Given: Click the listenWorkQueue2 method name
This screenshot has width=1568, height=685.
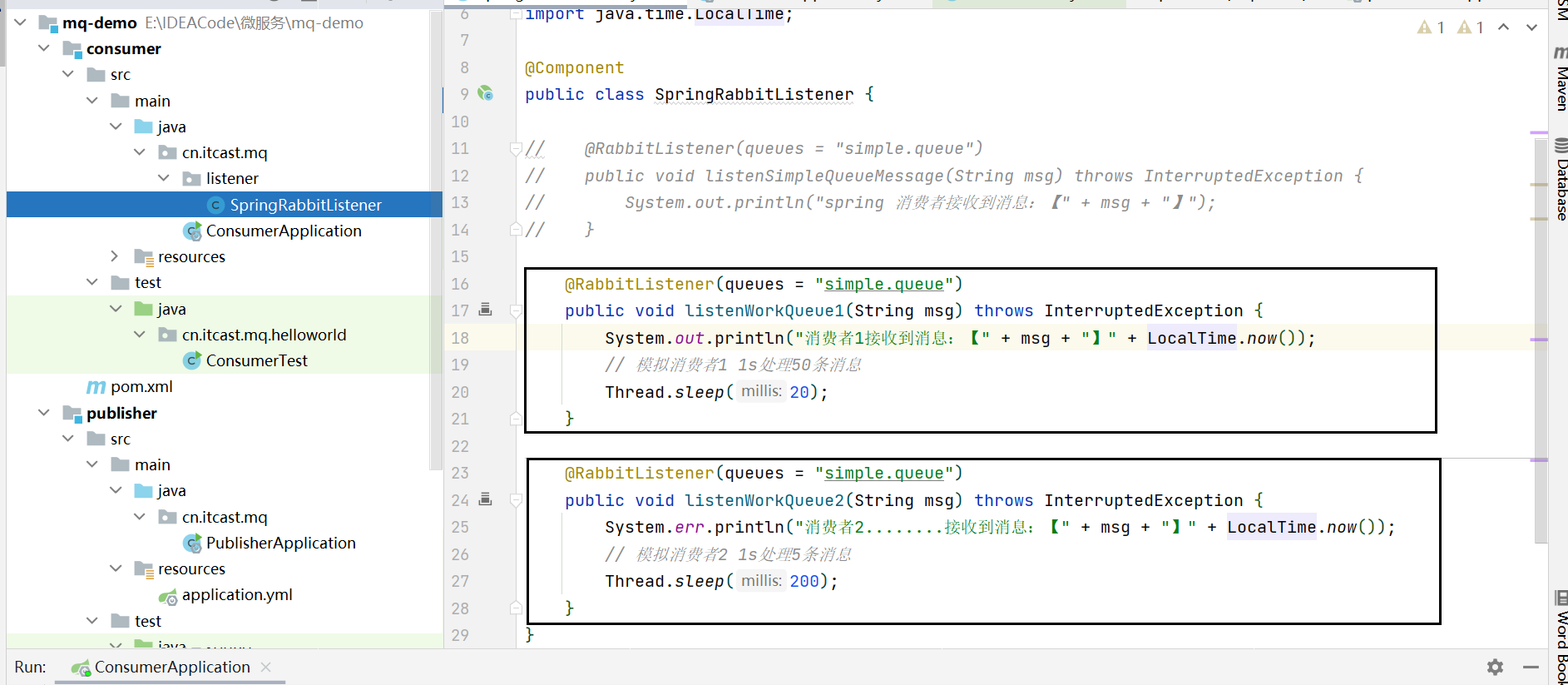Looking at the screenshot, I should pos(764,500).
